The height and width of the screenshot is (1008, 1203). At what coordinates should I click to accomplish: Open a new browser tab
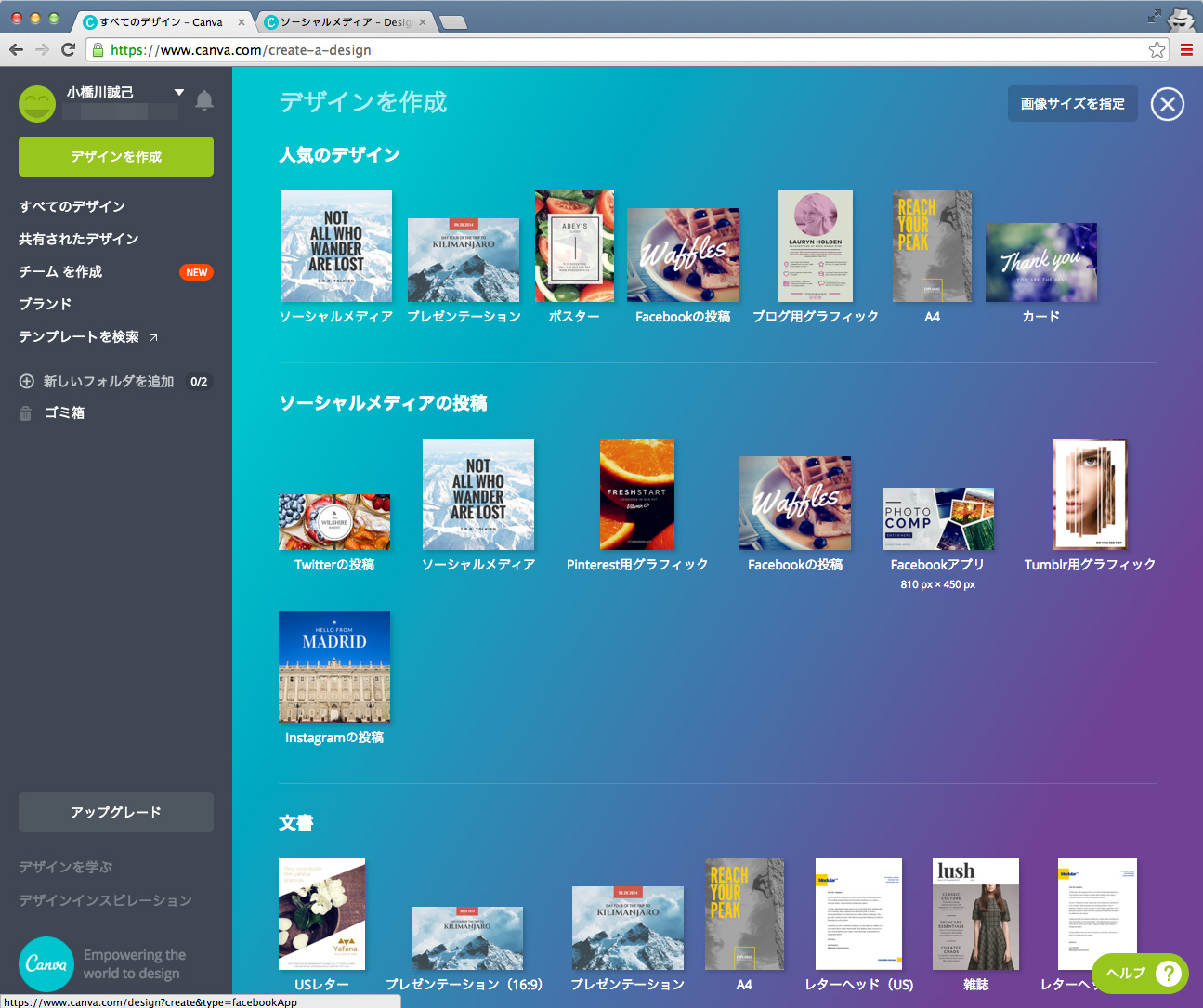[x=452, y=23]
